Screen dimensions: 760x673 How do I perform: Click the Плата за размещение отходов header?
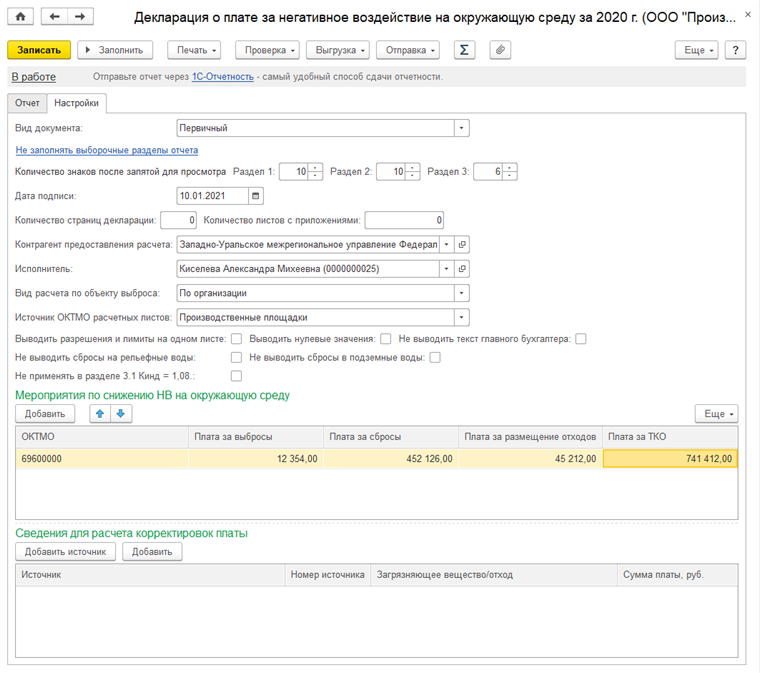[530, 437]
